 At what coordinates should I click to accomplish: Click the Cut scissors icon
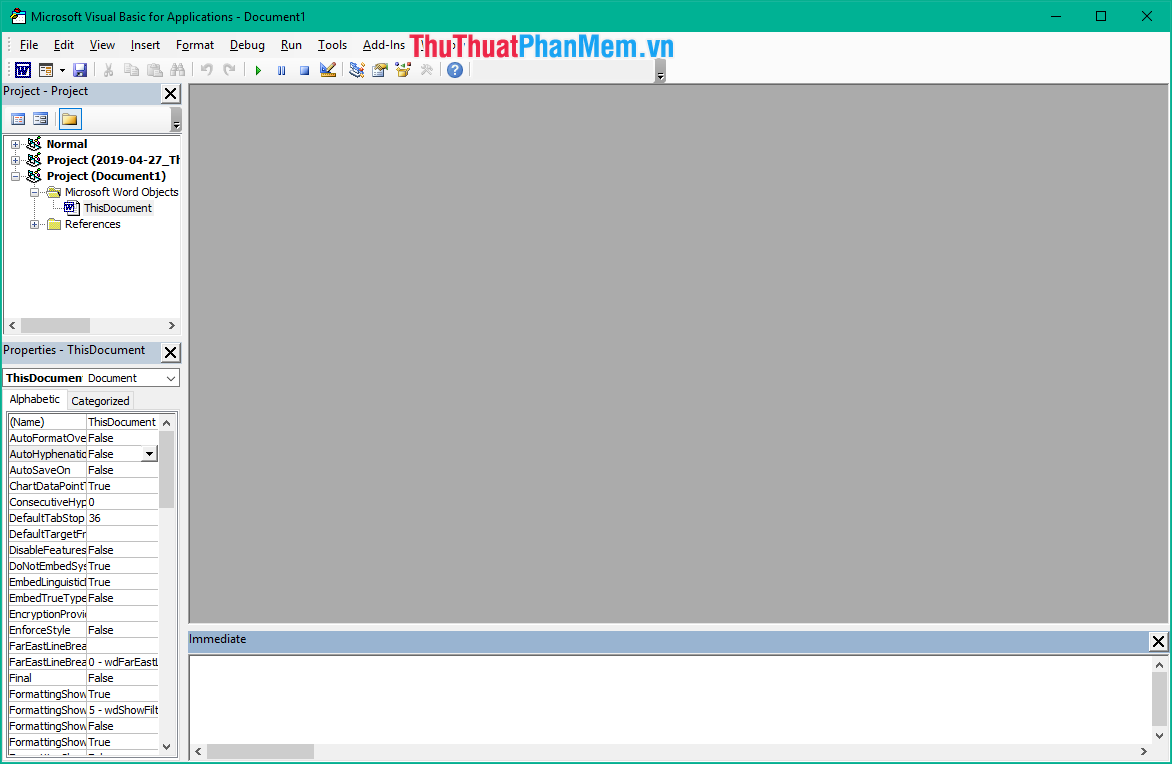tap(108, 70)
